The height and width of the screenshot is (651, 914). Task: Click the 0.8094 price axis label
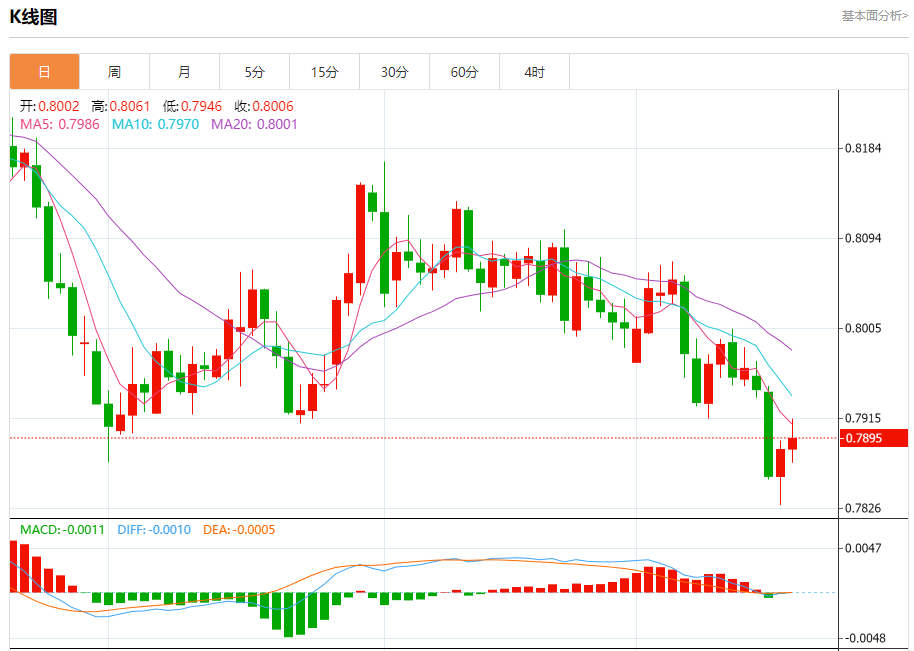point(863,238)
